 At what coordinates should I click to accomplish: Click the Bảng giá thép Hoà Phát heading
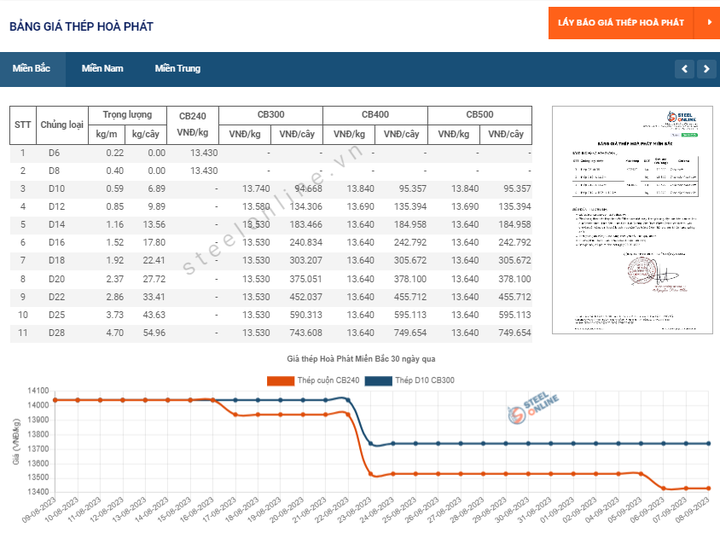coord(81,27)
